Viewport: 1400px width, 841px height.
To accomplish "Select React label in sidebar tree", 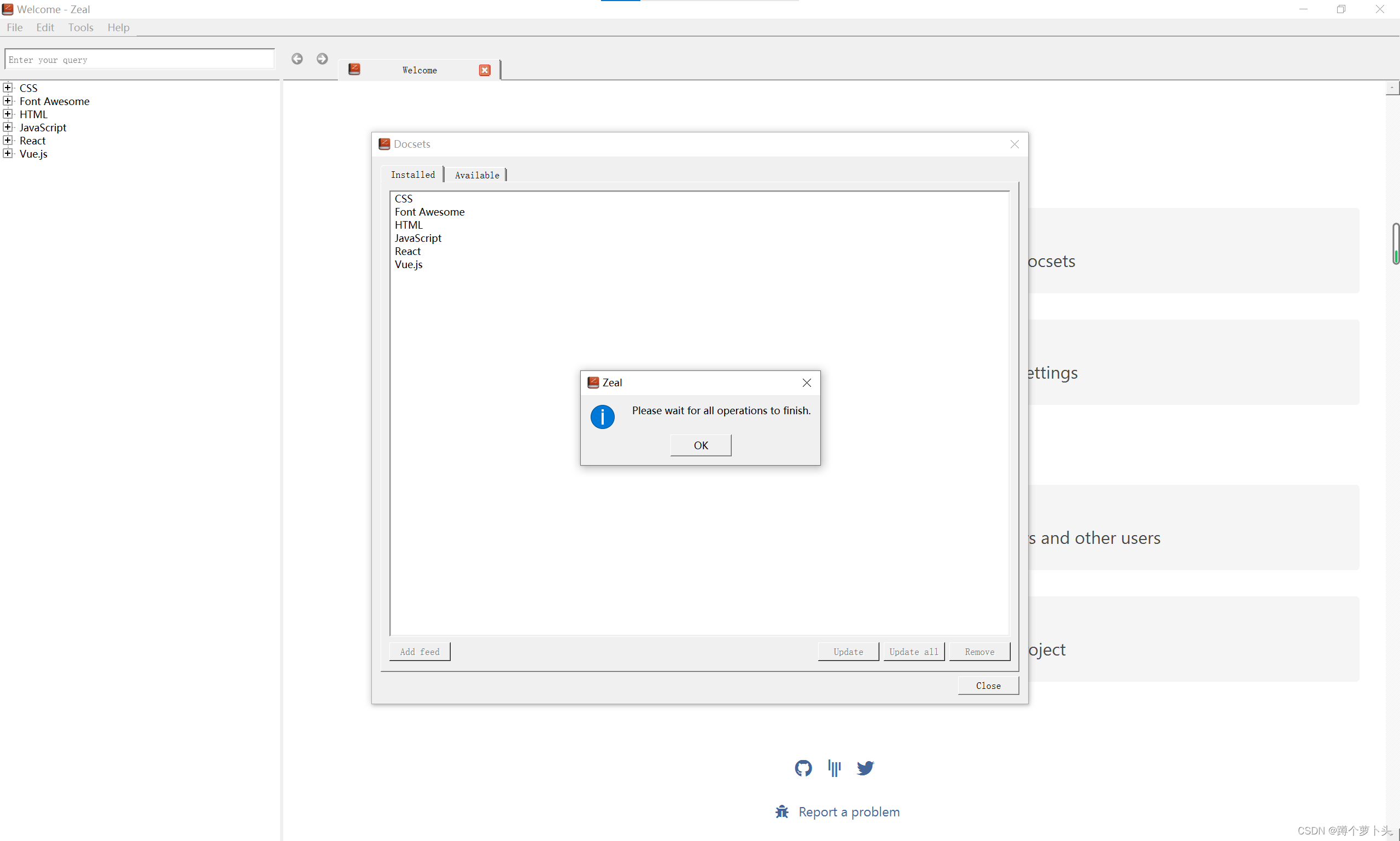I will pos(32,141).
